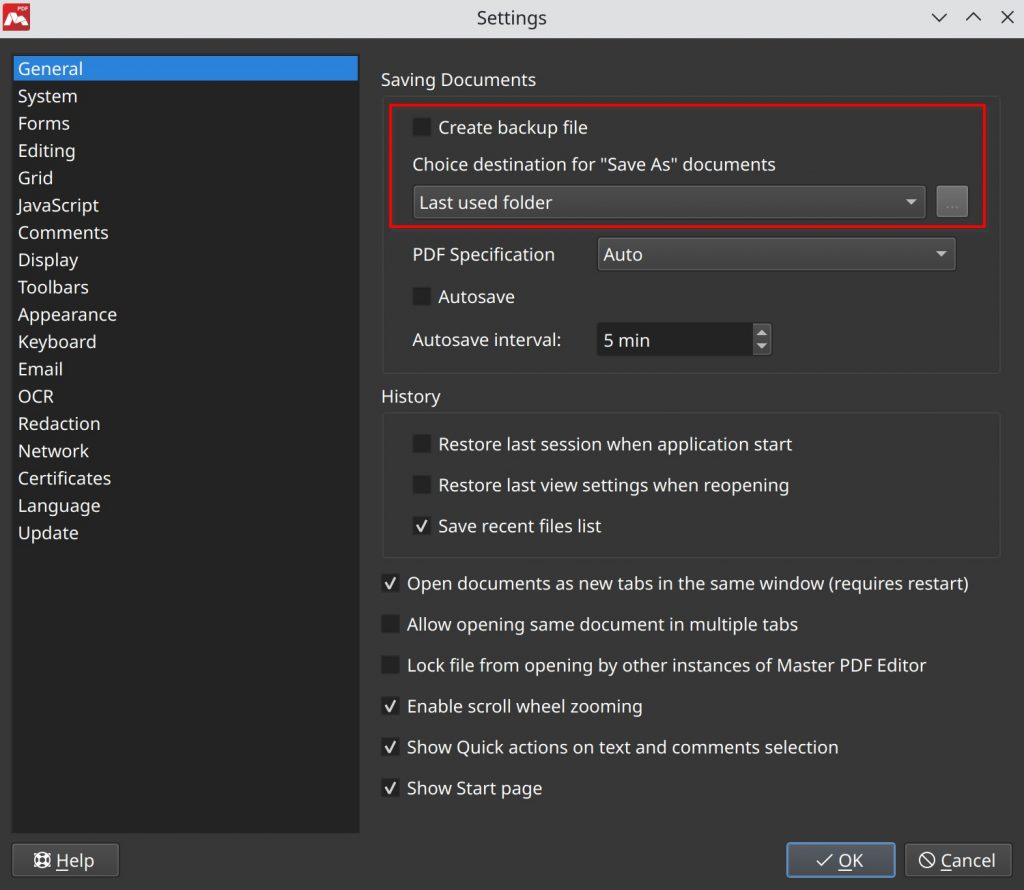Click the Master PDF Editor app icon

point(16,17)
